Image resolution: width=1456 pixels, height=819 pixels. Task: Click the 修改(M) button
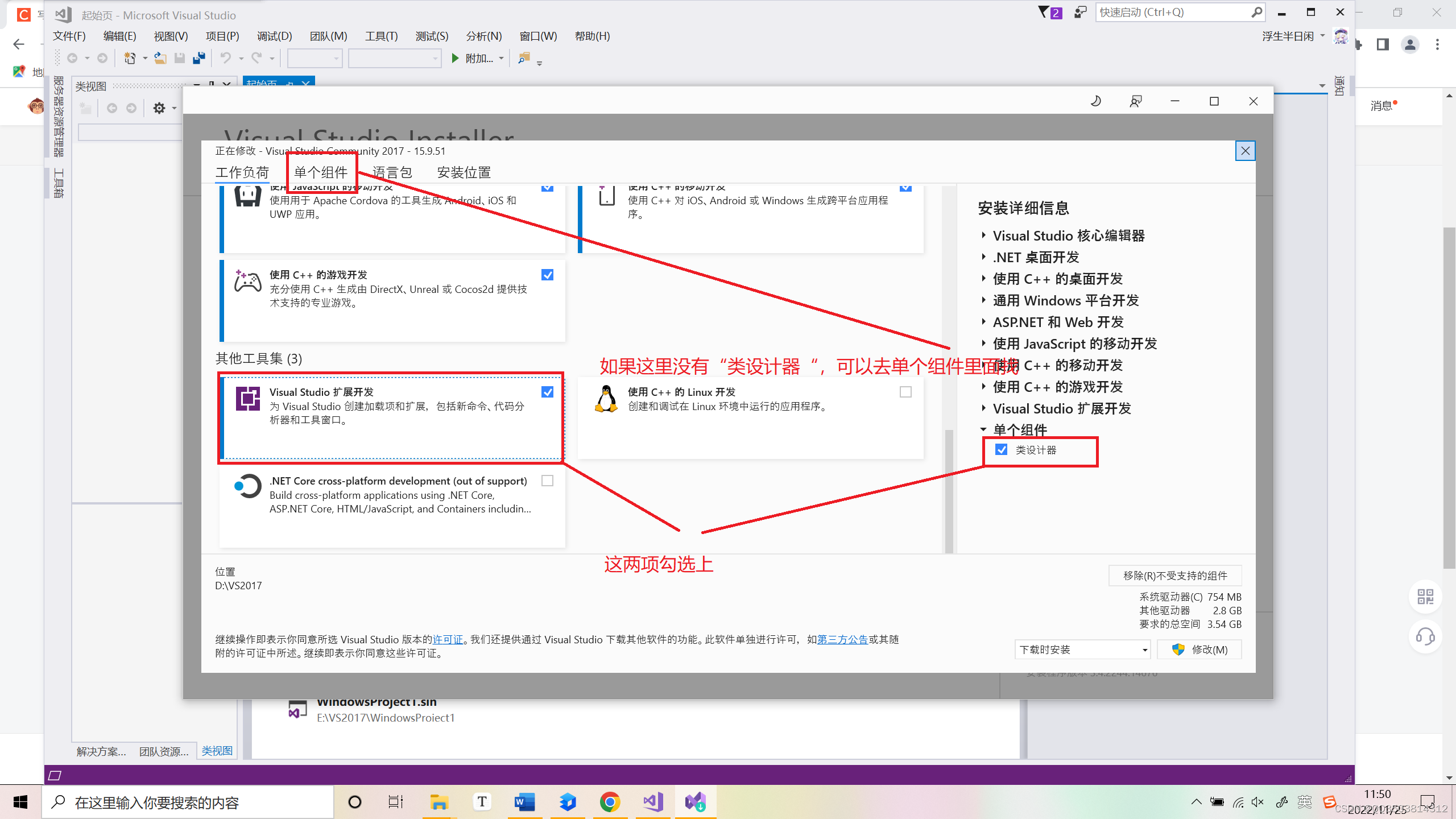coord(1200,649)
